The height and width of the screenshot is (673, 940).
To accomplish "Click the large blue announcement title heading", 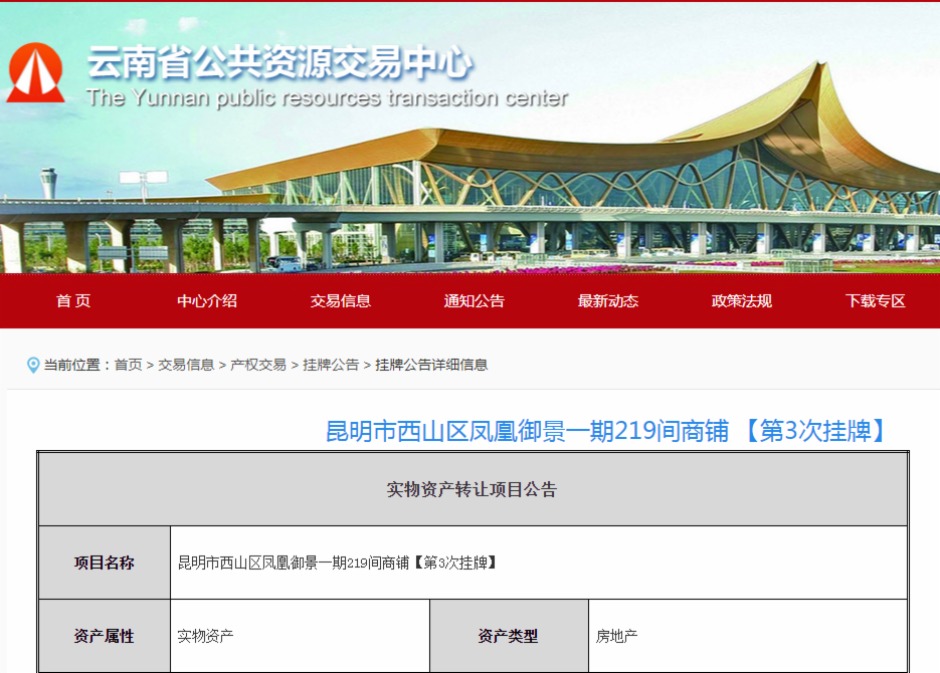I will [606, 431].
